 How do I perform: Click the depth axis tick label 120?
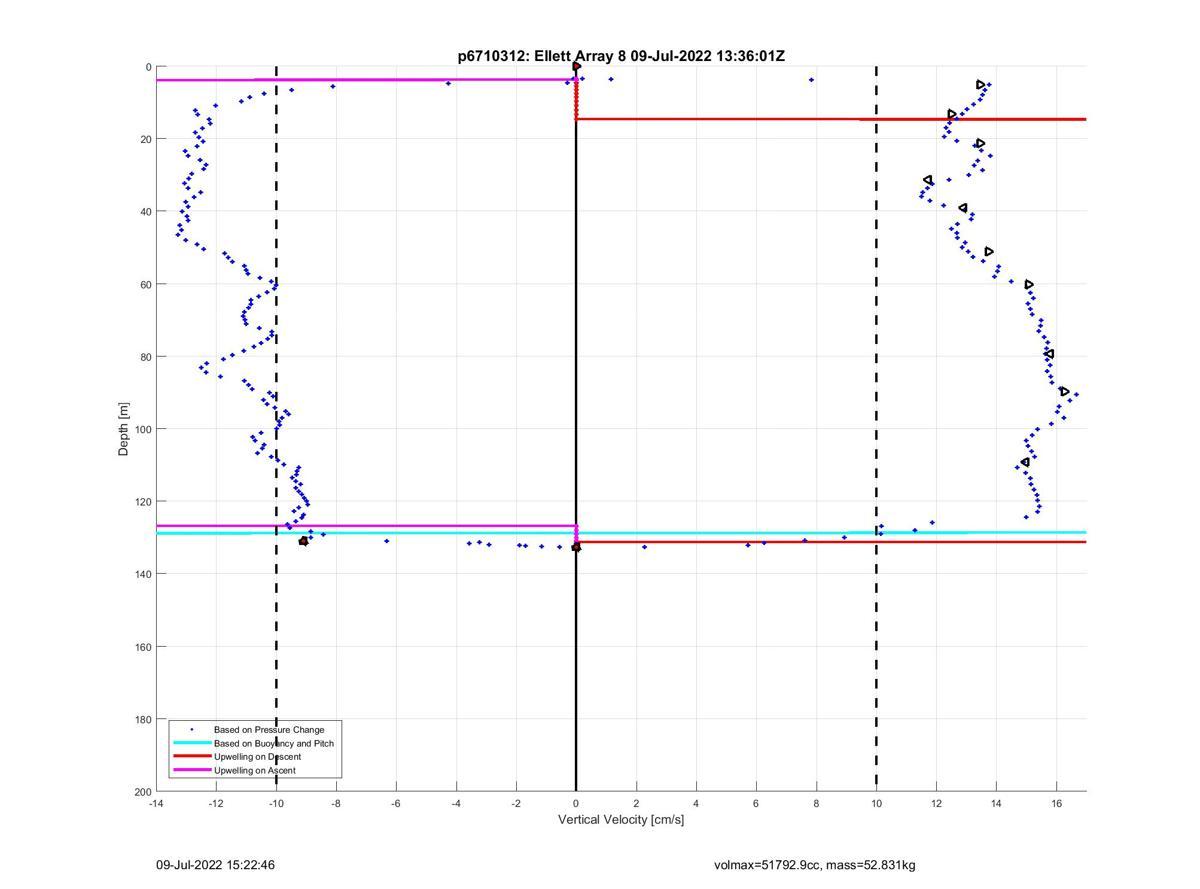pyautogui.click(x=142, y=502)
